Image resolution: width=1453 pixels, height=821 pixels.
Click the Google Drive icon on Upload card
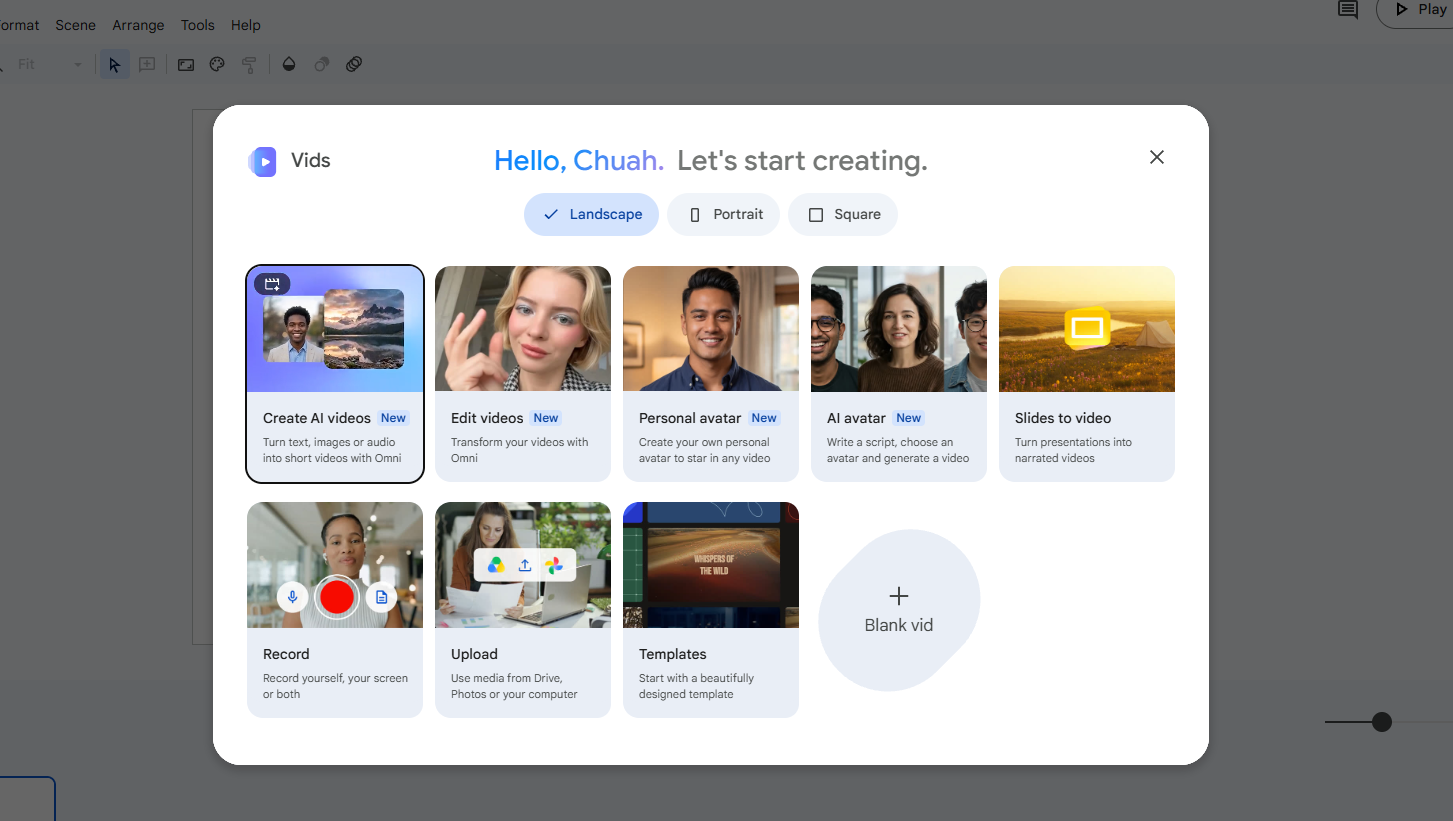tap(496, 565)
